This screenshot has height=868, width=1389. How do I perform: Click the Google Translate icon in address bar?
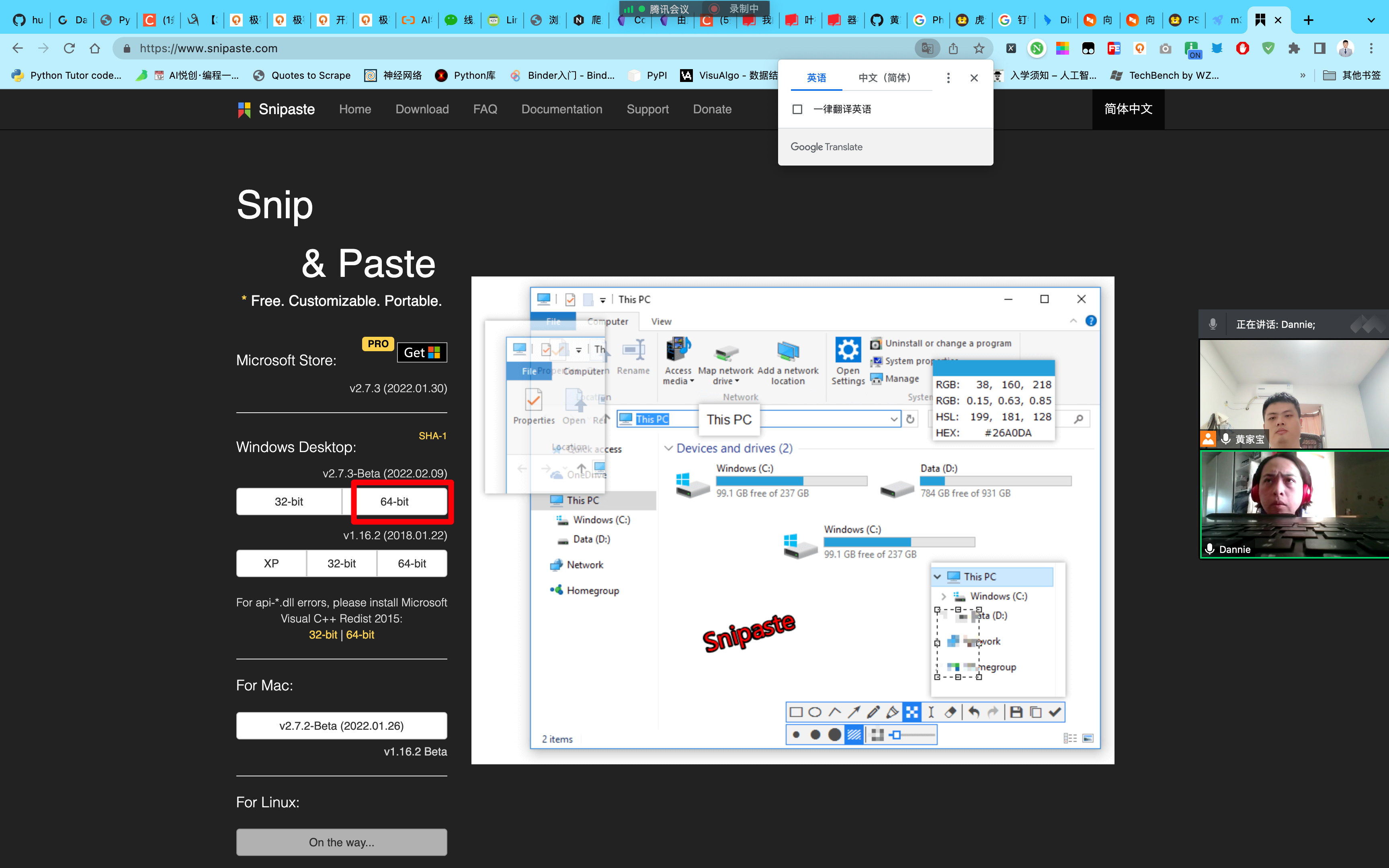point(927,48)
